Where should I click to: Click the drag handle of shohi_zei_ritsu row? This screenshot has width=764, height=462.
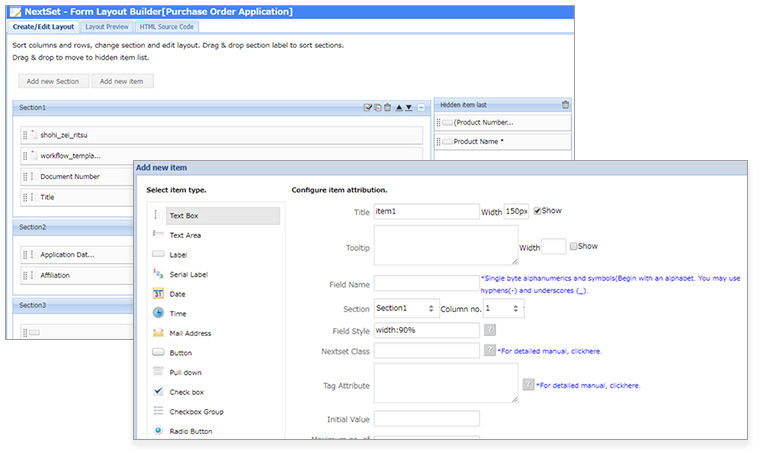25,135
